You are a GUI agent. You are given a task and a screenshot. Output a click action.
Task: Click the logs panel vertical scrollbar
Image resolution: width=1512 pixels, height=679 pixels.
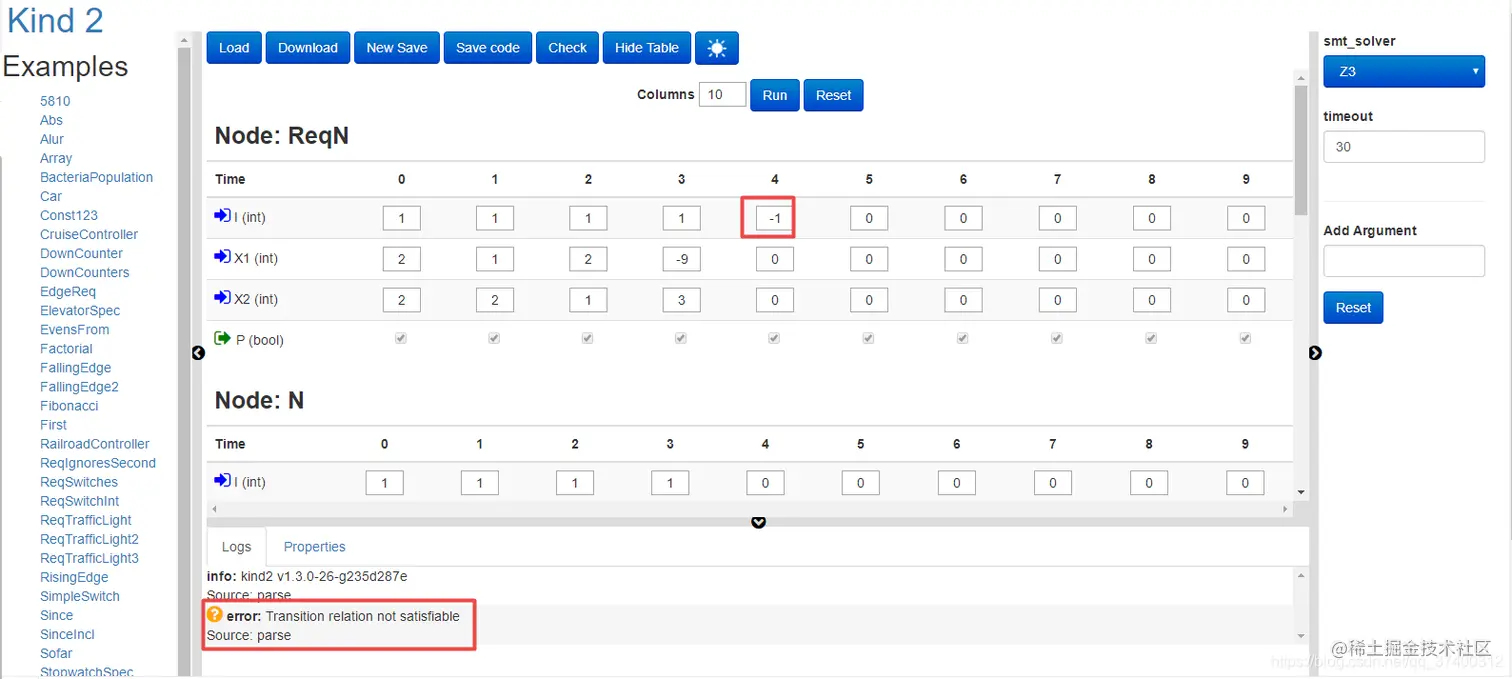point(1301,606)
